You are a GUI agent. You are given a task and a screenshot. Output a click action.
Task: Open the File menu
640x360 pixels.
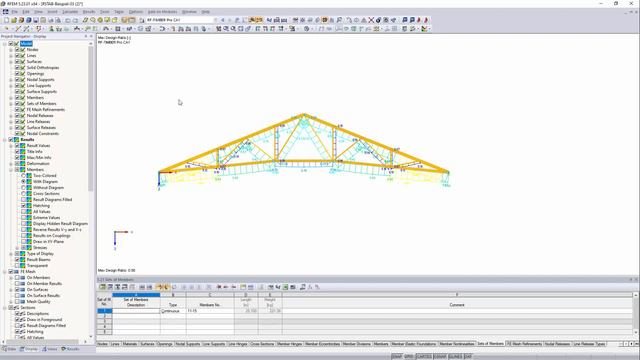(x=15, y=12)
